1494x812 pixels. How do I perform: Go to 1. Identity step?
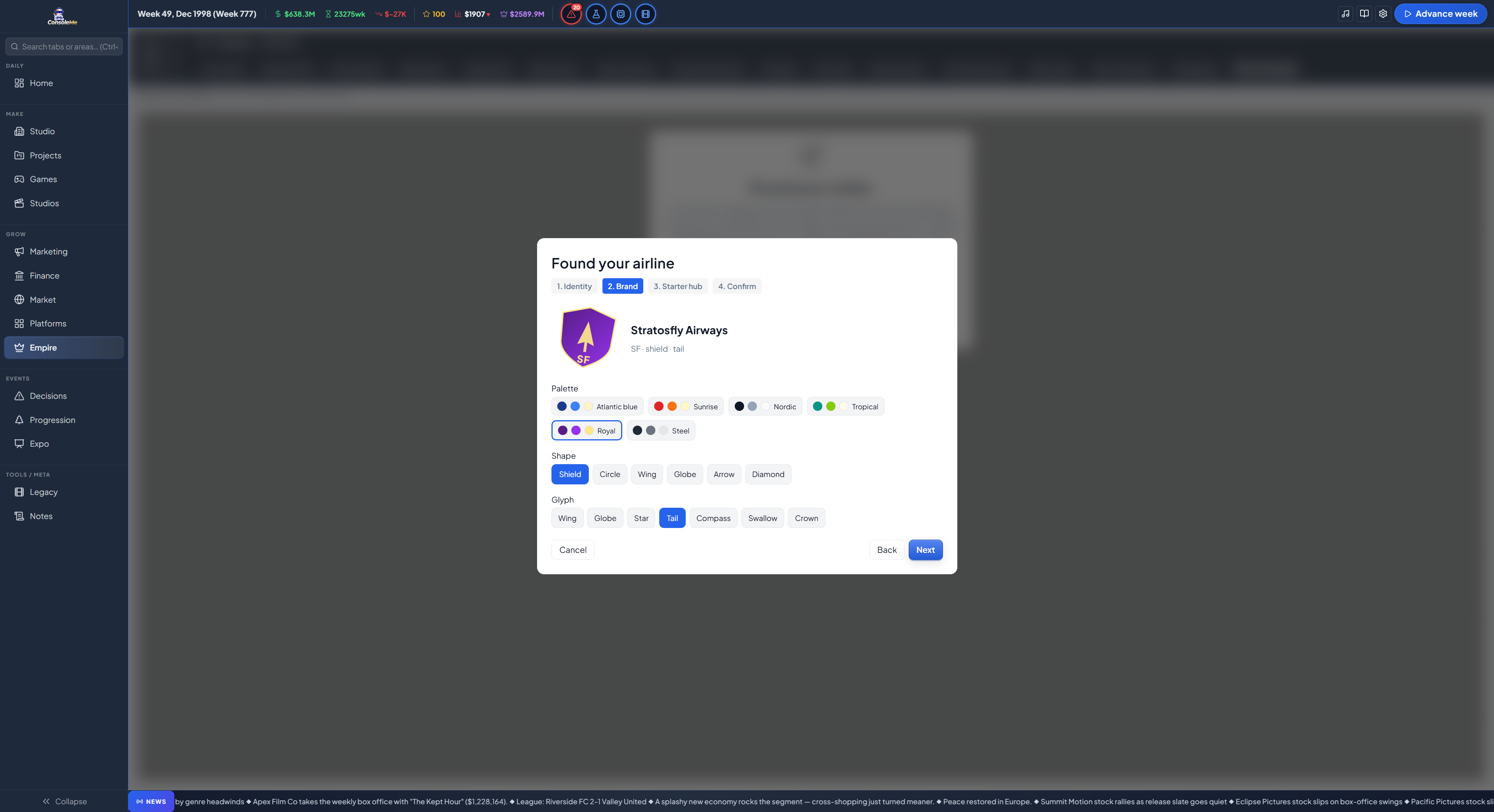(x=574, y=286)
